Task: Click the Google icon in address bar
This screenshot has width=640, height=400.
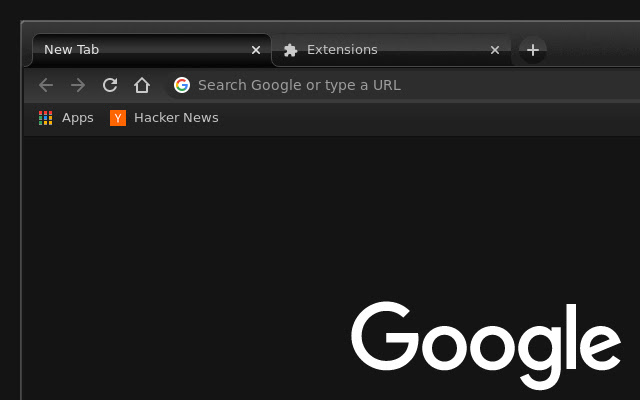Action: pyautogui.click(x=182, y=85)
